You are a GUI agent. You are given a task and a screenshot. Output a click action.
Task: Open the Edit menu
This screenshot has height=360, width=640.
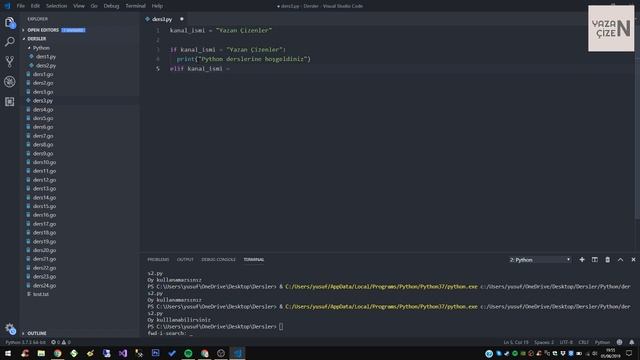(x=36, y=6)
